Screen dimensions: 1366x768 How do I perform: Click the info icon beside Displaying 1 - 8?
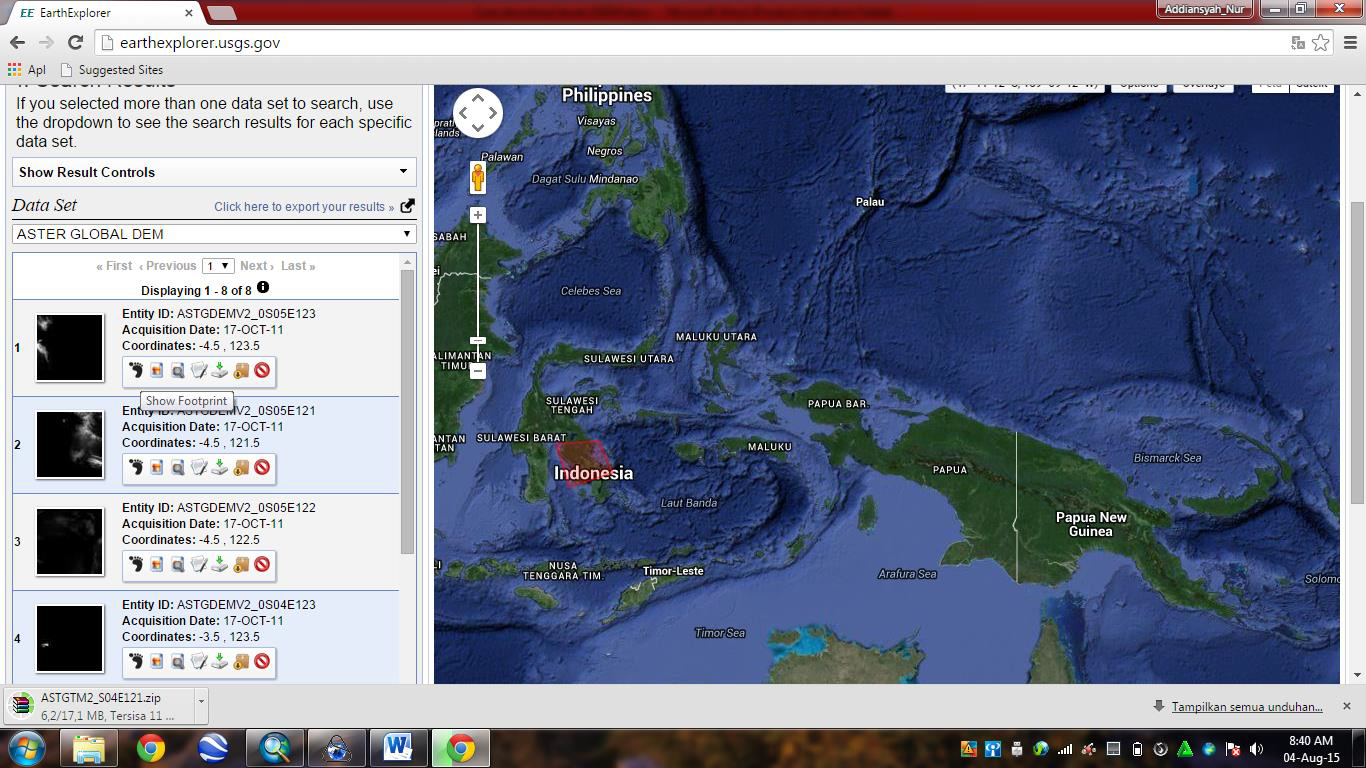(263, 287)
